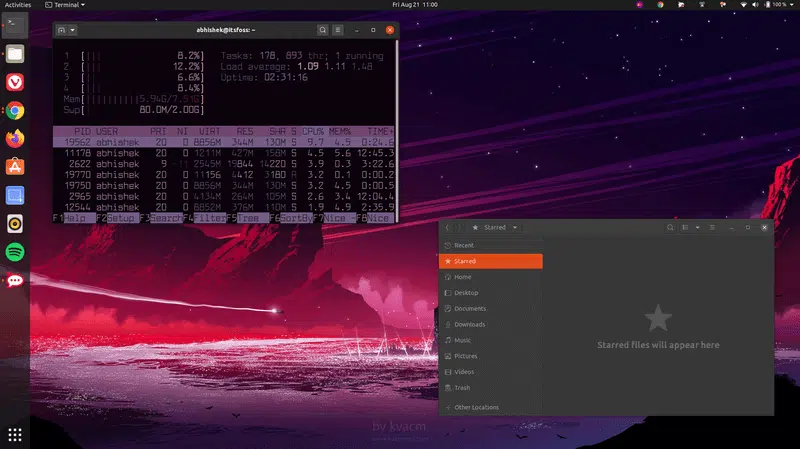Viewport: 800px width, 449px height.
Task: Open the Files app in the dock
Action: pos(15,54)
